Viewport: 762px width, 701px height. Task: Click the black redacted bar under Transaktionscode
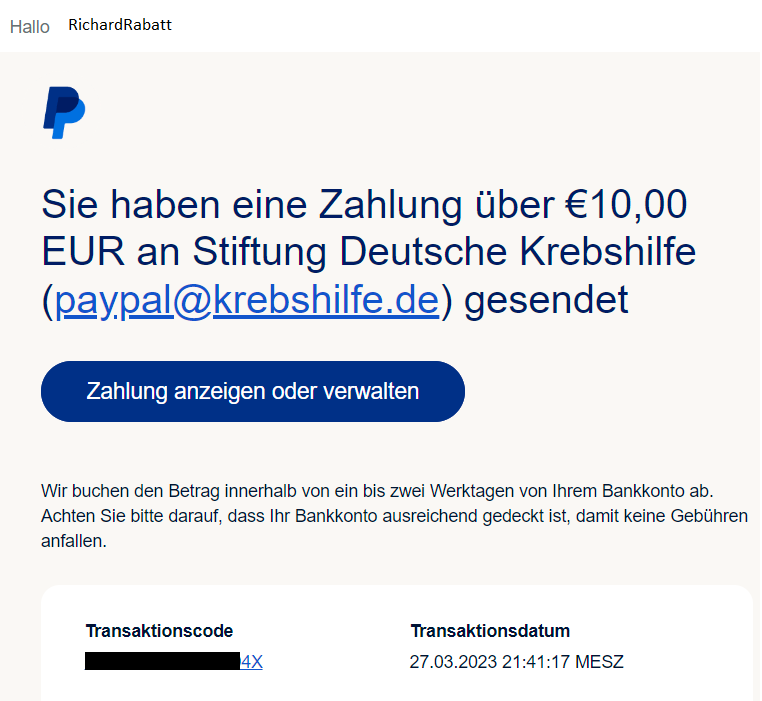coord(162,661)
